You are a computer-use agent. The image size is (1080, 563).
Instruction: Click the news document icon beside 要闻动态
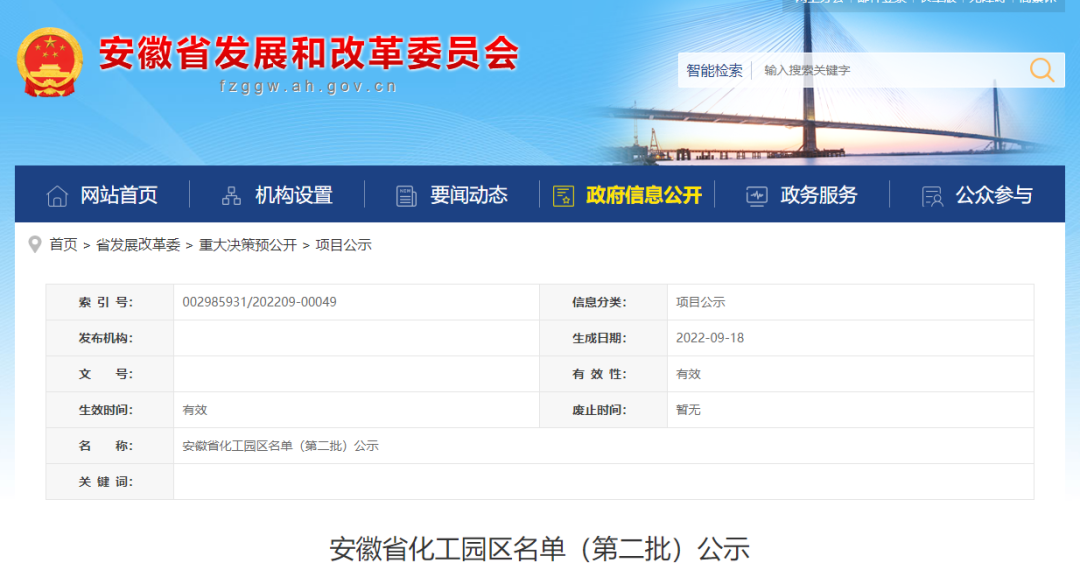(406, 196)
